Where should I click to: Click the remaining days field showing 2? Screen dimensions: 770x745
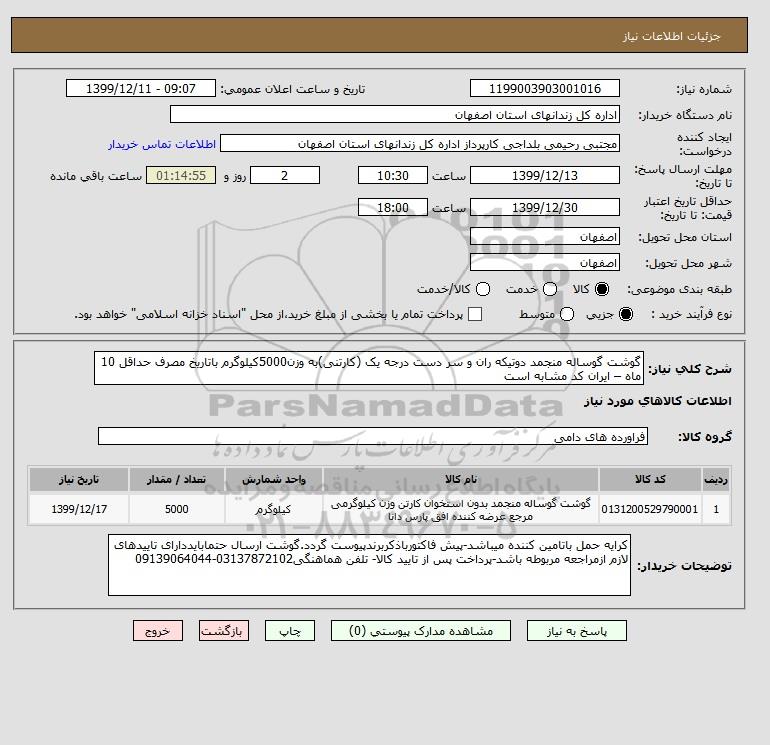(285, 175)
